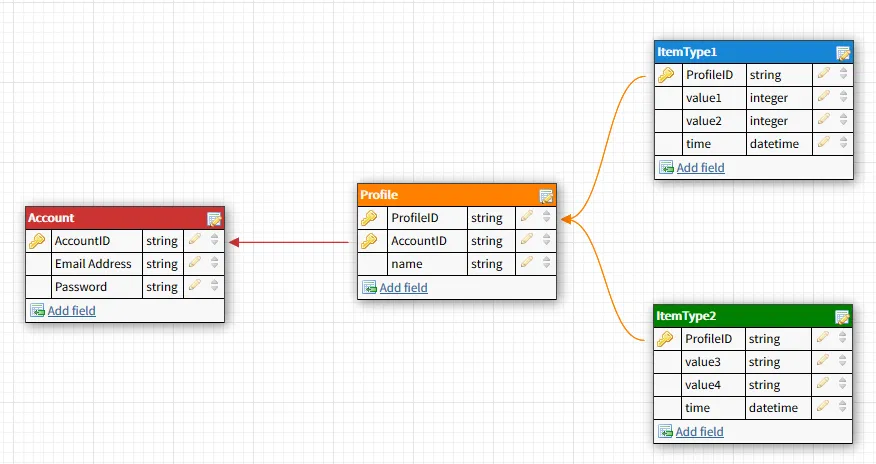Click reorder arrows on Password row
The height and width of the screenshot is (464, 876).
tap(215, 286)
